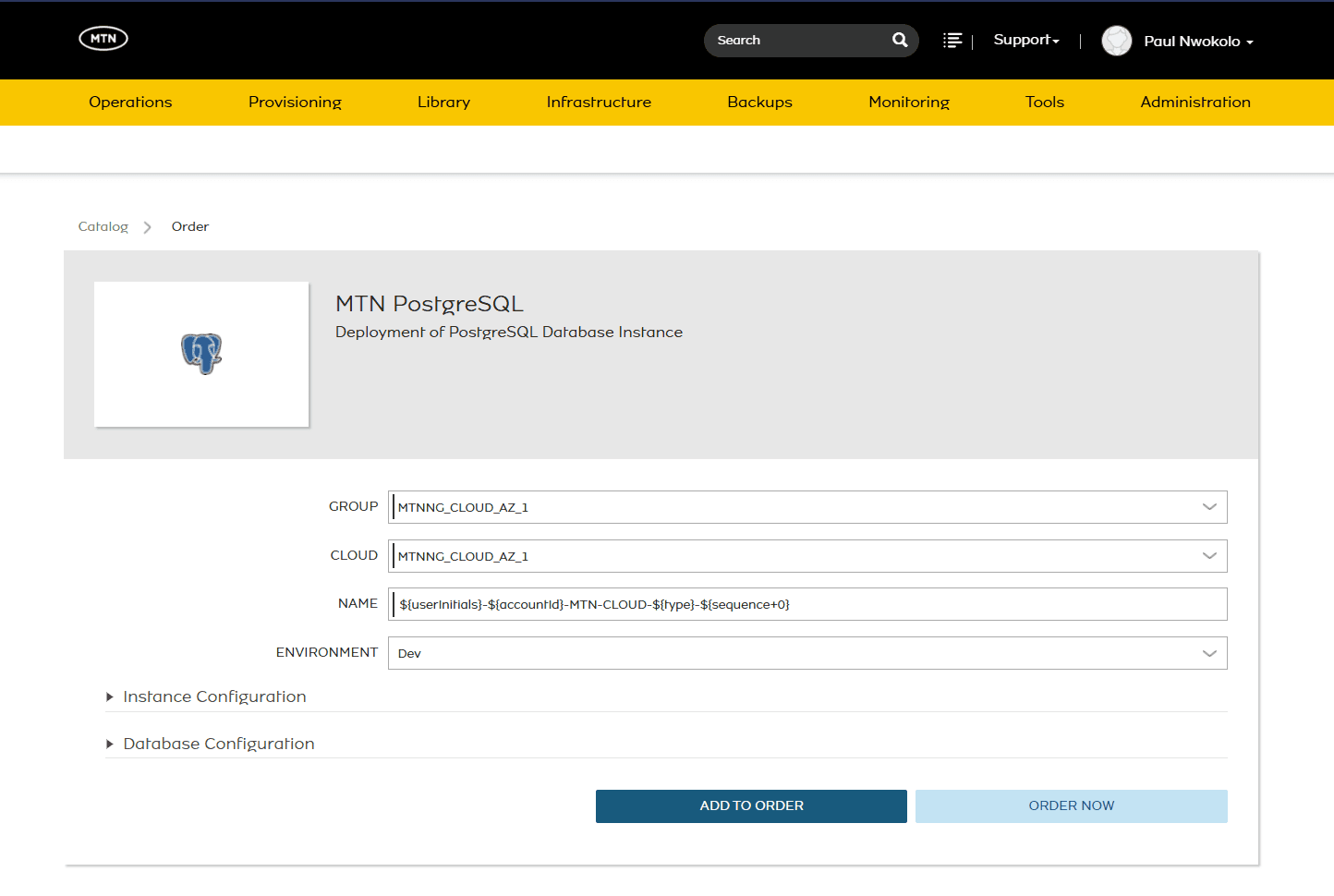Go to the Administration menu
Viewport: 1334px width, 896px height.
1195,103
